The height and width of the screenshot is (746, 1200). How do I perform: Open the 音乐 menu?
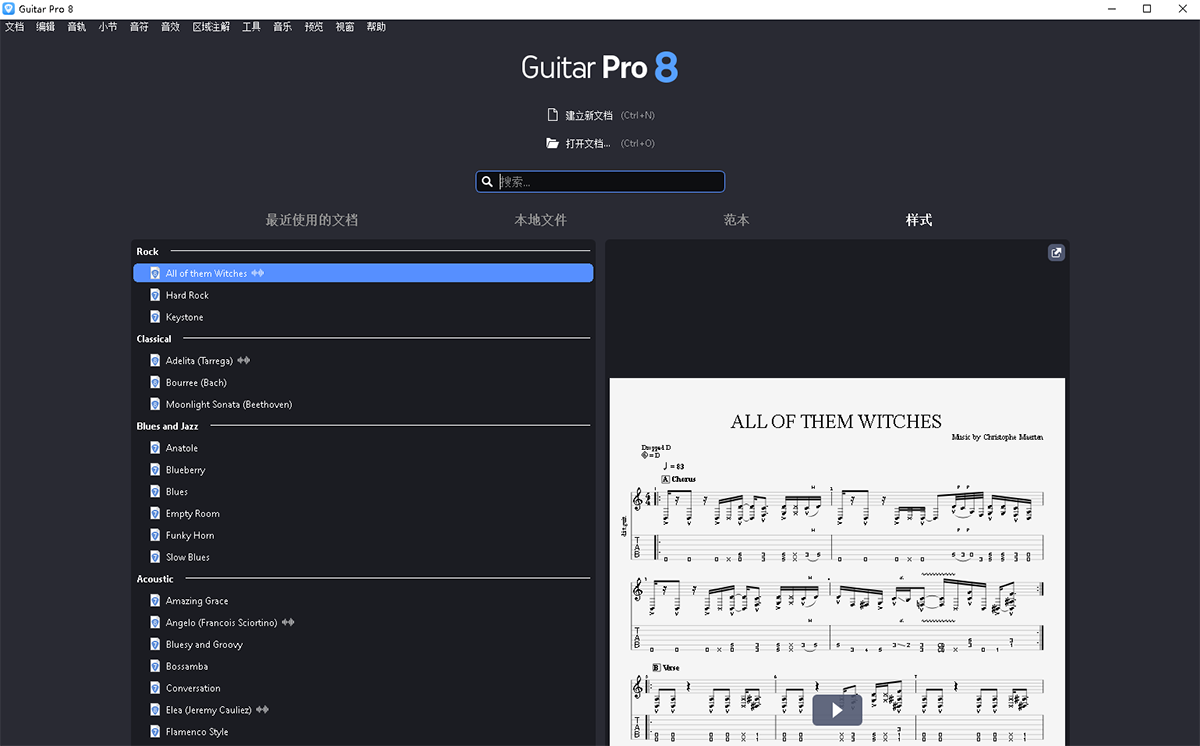click(282, 27)
